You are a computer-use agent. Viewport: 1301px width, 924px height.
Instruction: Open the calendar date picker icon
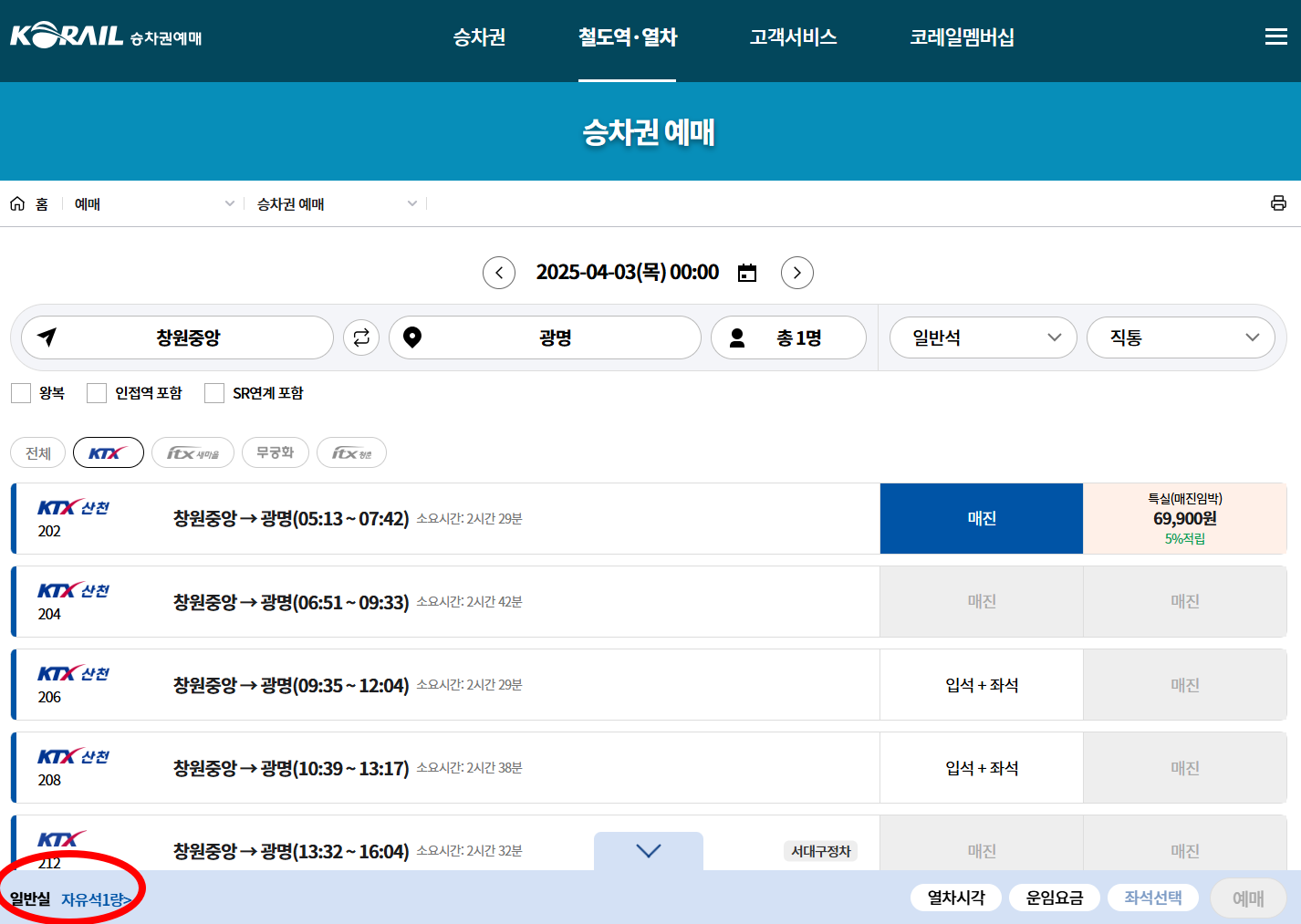pos(747,273)
